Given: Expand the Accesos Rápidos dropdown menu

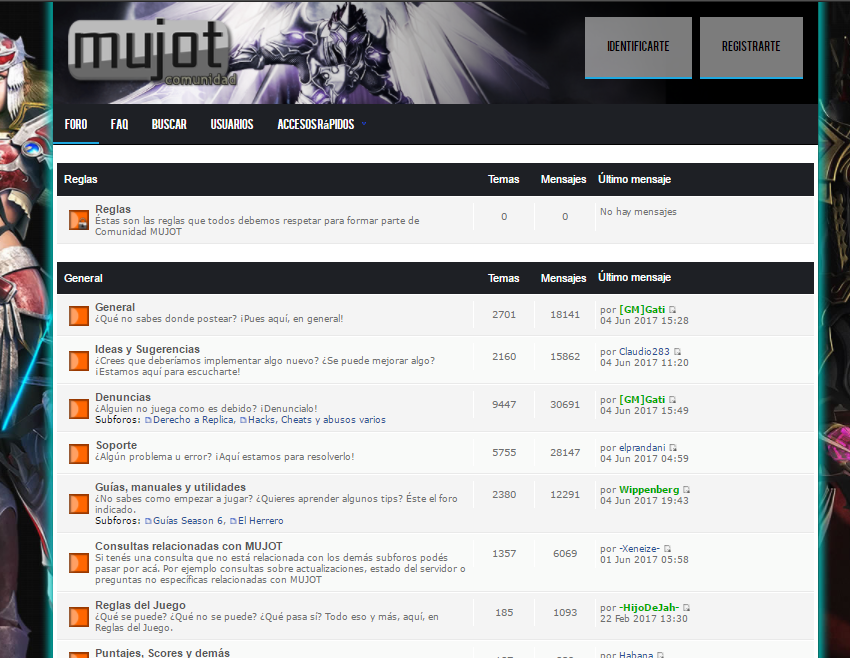Looking at the screenshot, I should (x=321, y=125).
